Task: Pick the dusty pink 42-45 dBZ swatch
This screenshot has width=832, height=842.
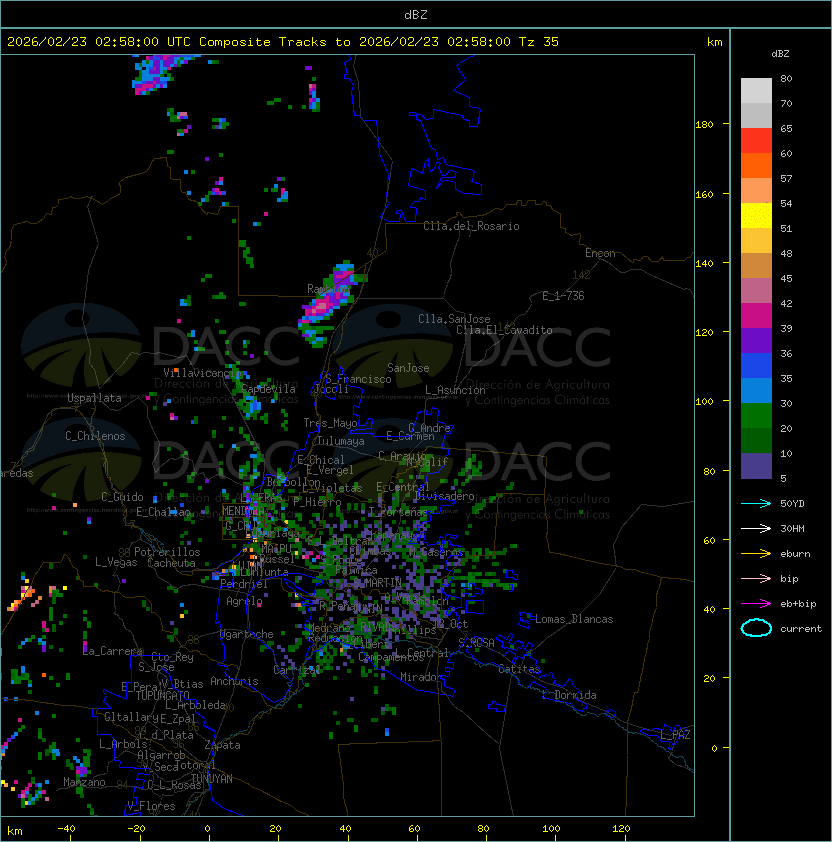Action: pyautogui.click(x=756, y=291)
